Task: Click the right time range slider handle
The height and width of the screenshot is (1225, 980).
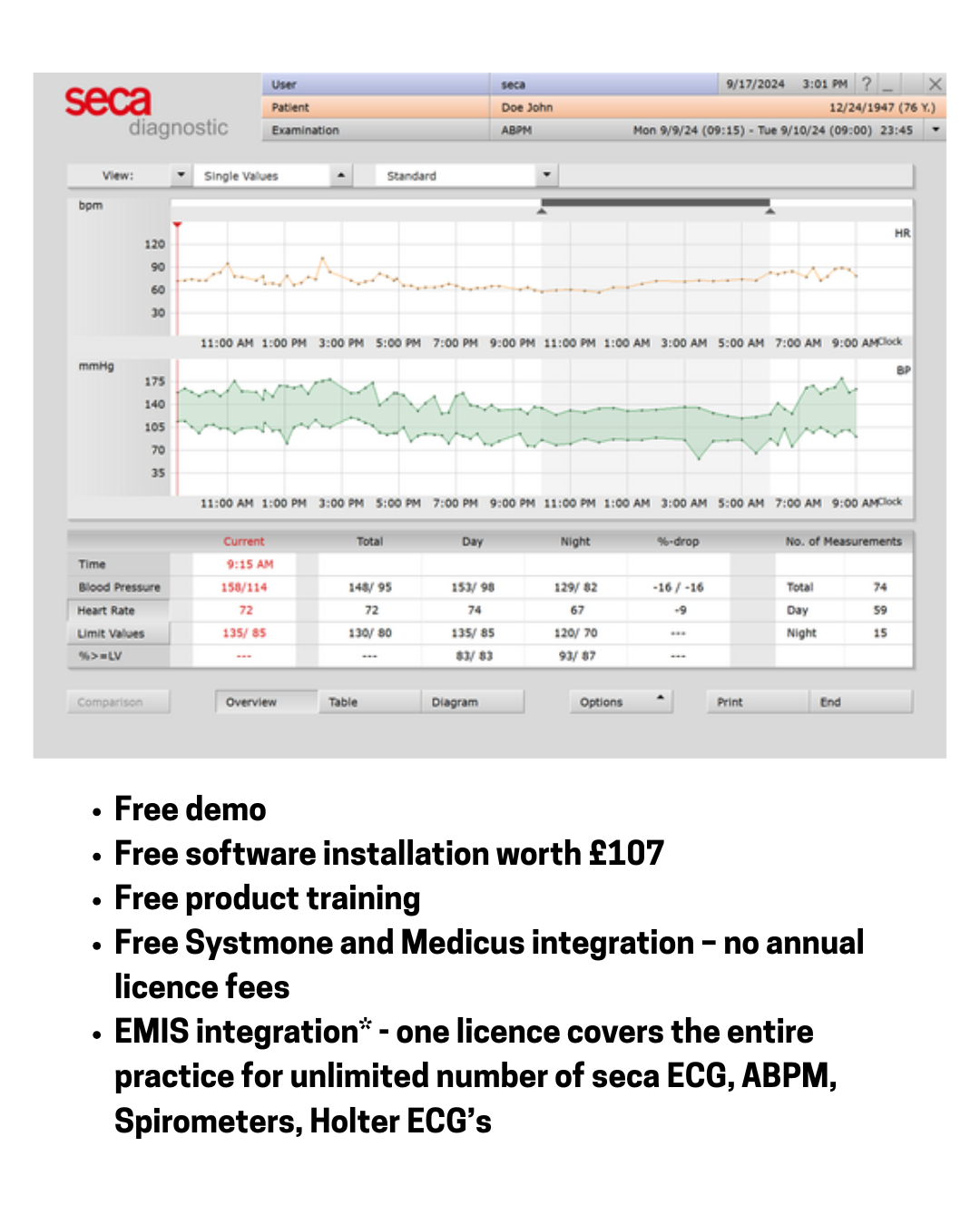Action: click(770, 211)
